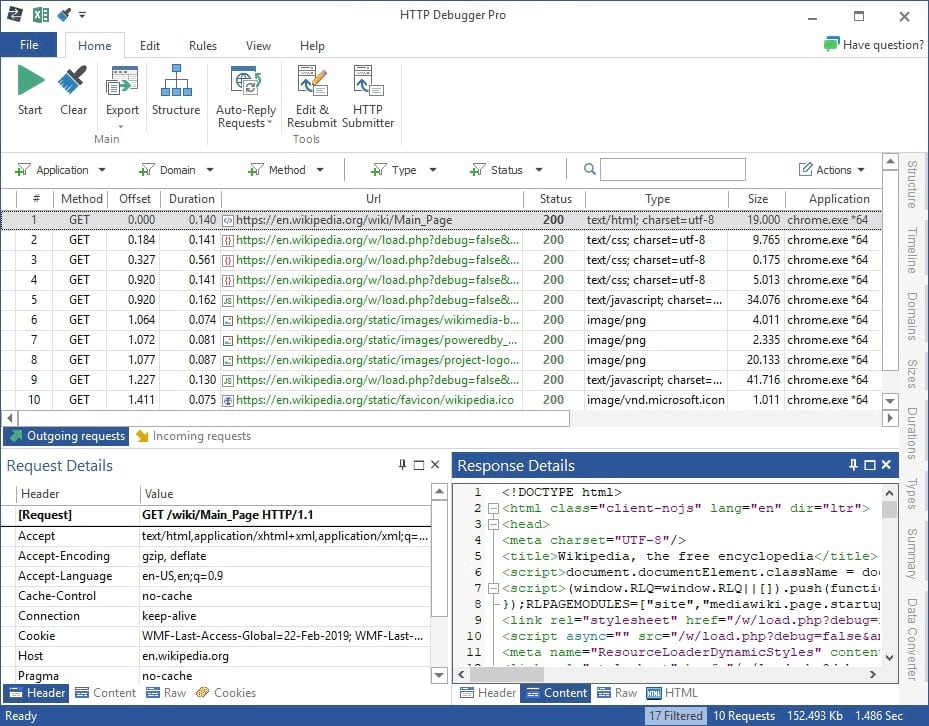Collapse the head tag node in response
929x726 pixels.
491,524
